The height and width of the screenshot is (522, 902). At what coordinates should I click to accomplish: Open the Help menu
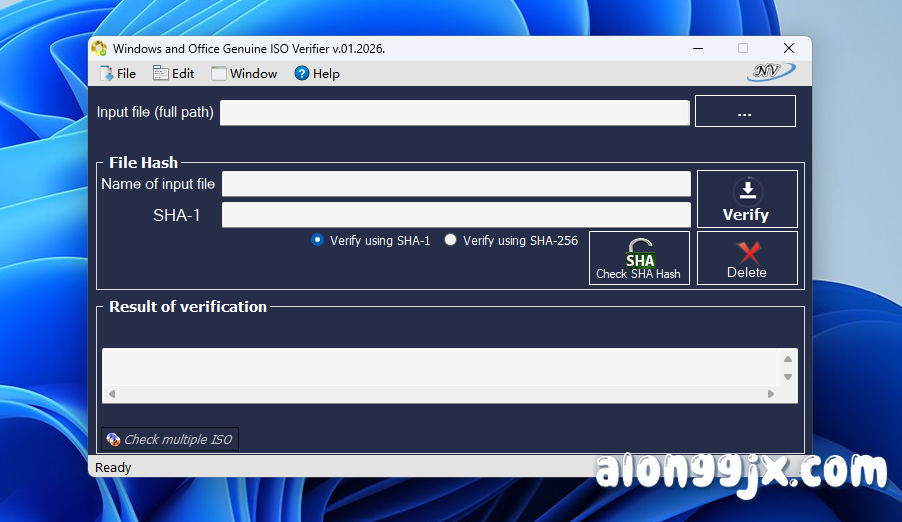click(x=317, y=74)
